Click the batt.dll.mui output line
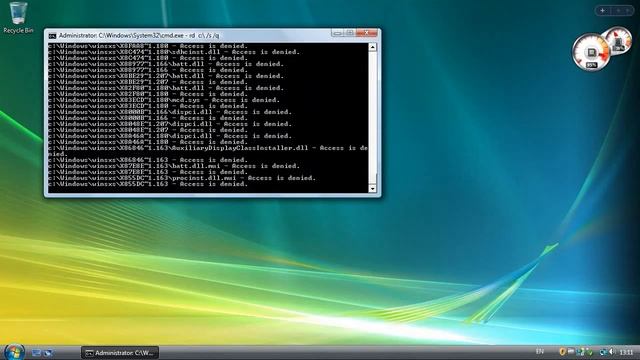This screenshot has height=360, width=640. pos(174,166)
